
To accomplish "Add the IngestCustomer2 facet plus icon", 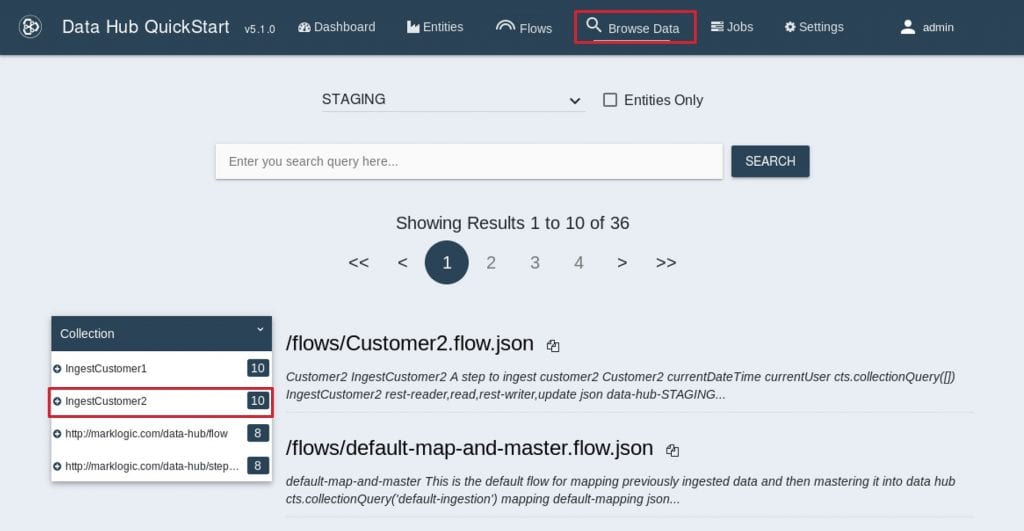I will coord(57,401).
